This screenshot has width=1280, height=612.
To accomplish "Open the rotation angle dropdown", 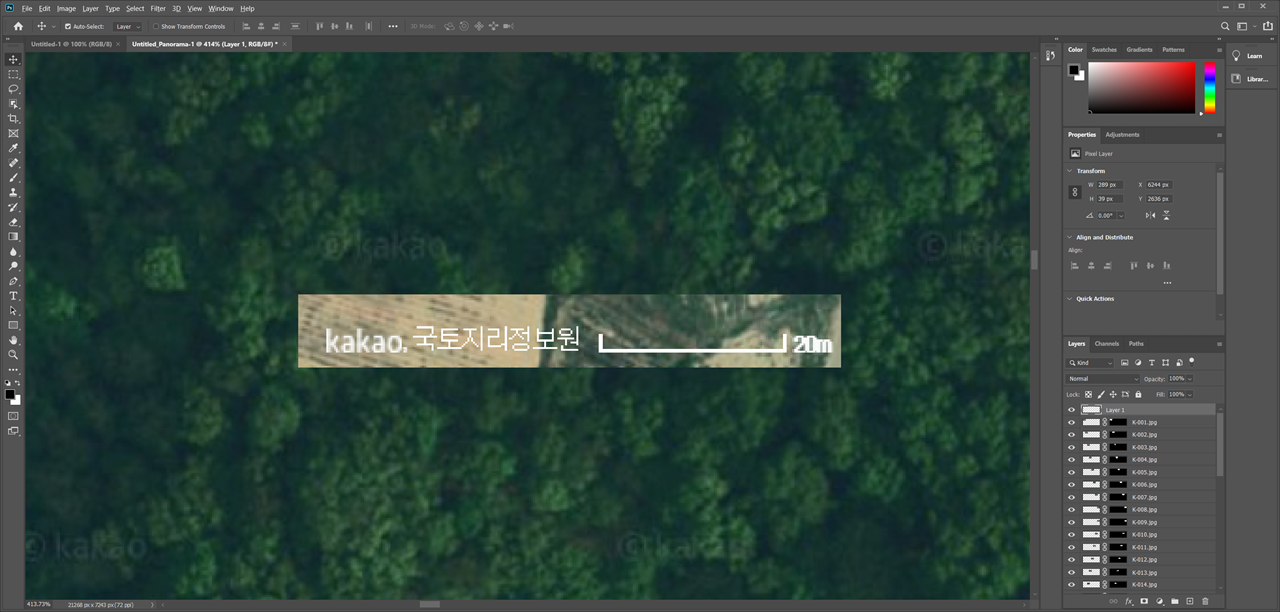I will [x=1121, y=215].
